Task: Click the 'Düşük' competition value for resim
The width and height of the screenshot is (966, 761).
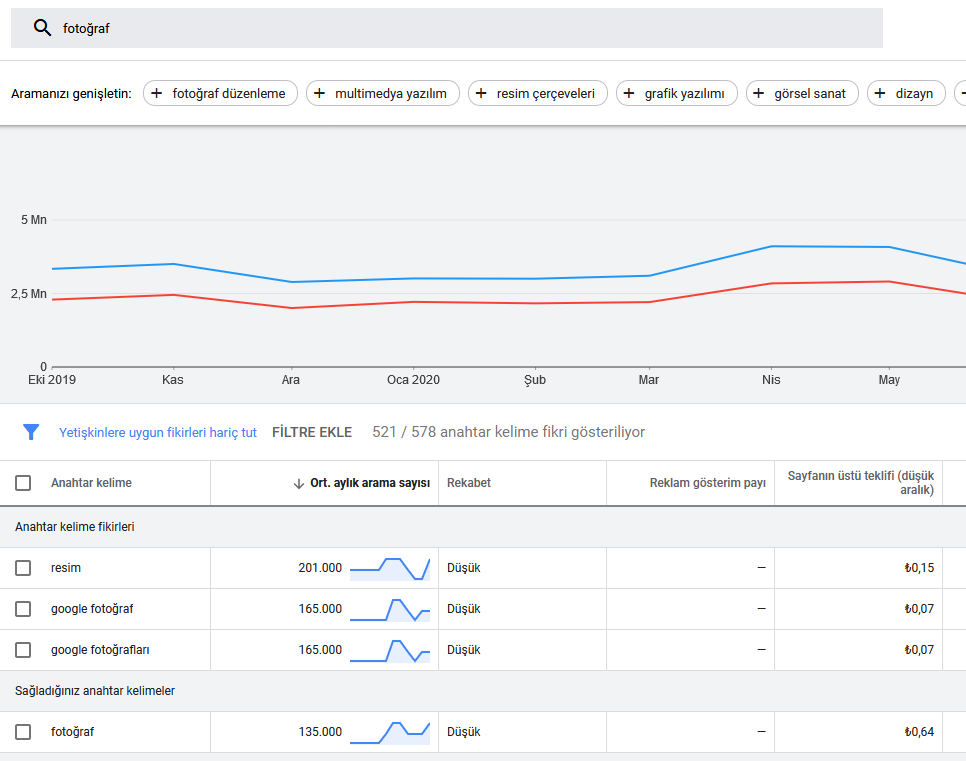Action: point(463,568)
